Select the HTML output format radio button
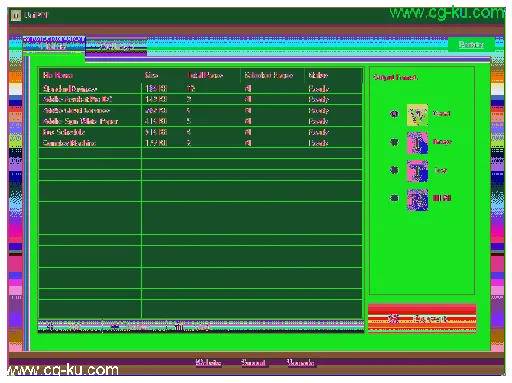 394,198
